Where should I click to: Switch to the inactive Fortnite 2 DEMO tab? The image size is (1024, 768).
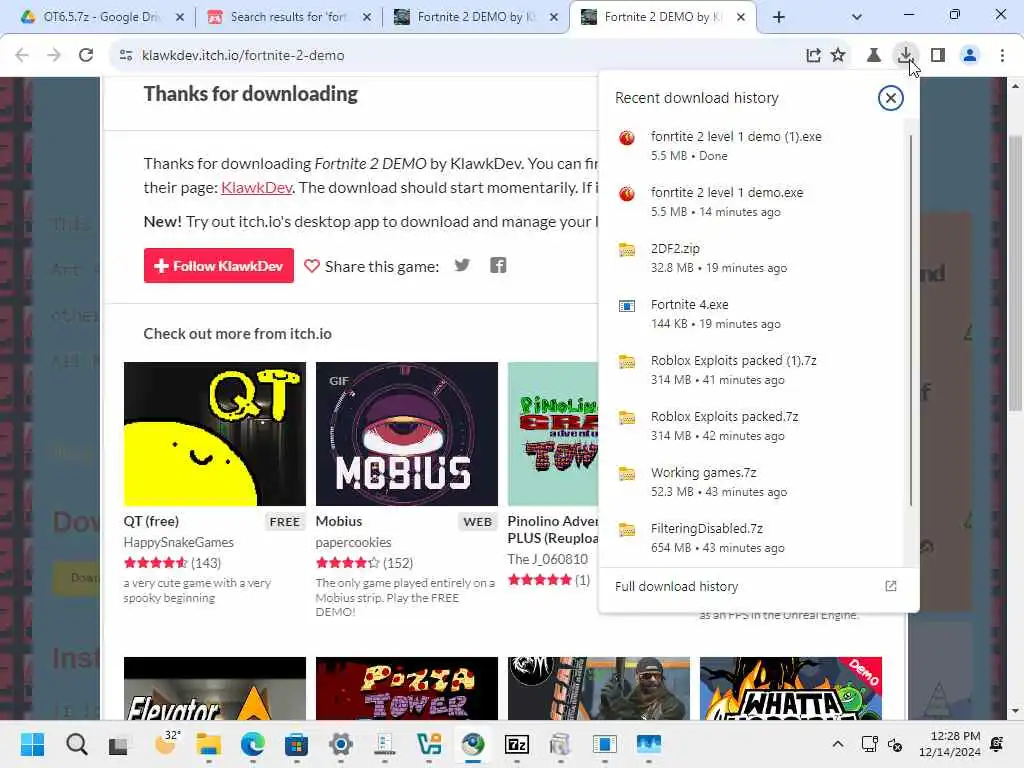475,17
